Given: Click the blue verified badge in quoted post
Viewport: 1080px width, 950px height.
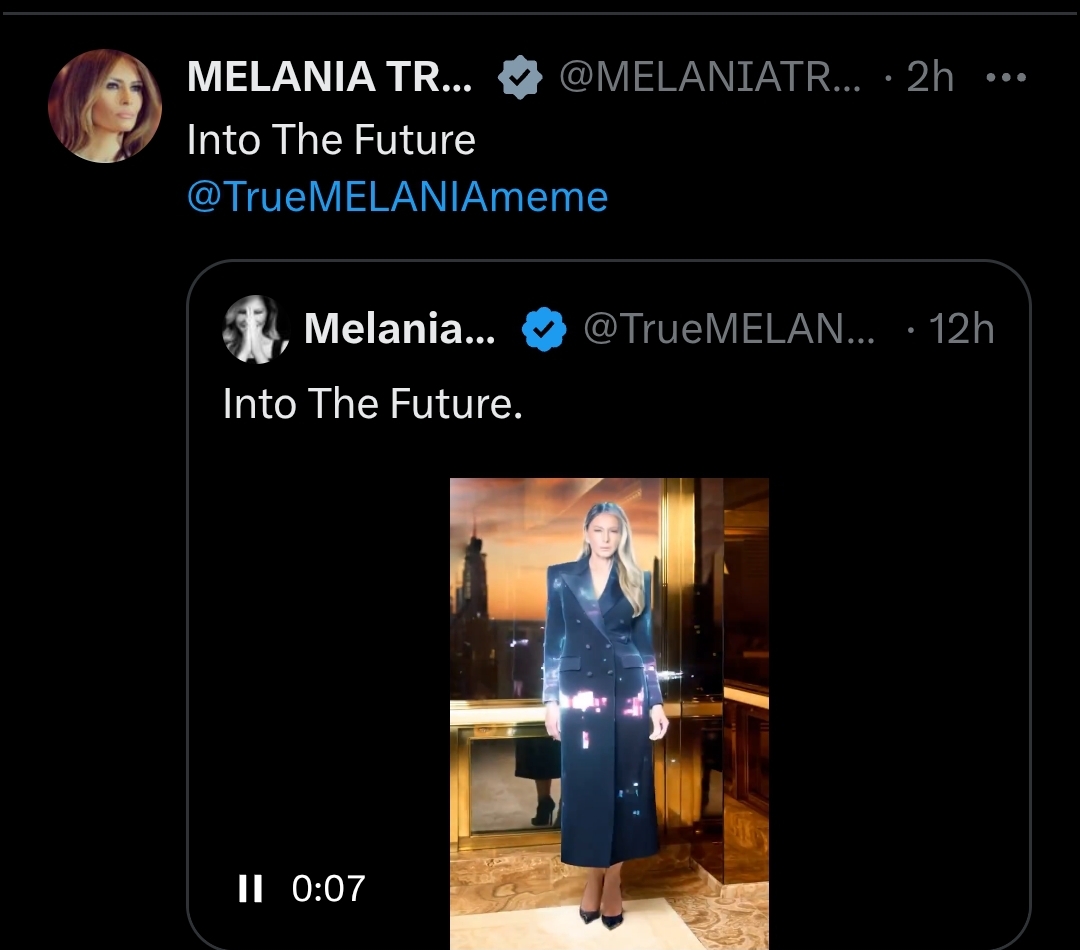Looking at the screenshot, I should (x=545, y=329).
